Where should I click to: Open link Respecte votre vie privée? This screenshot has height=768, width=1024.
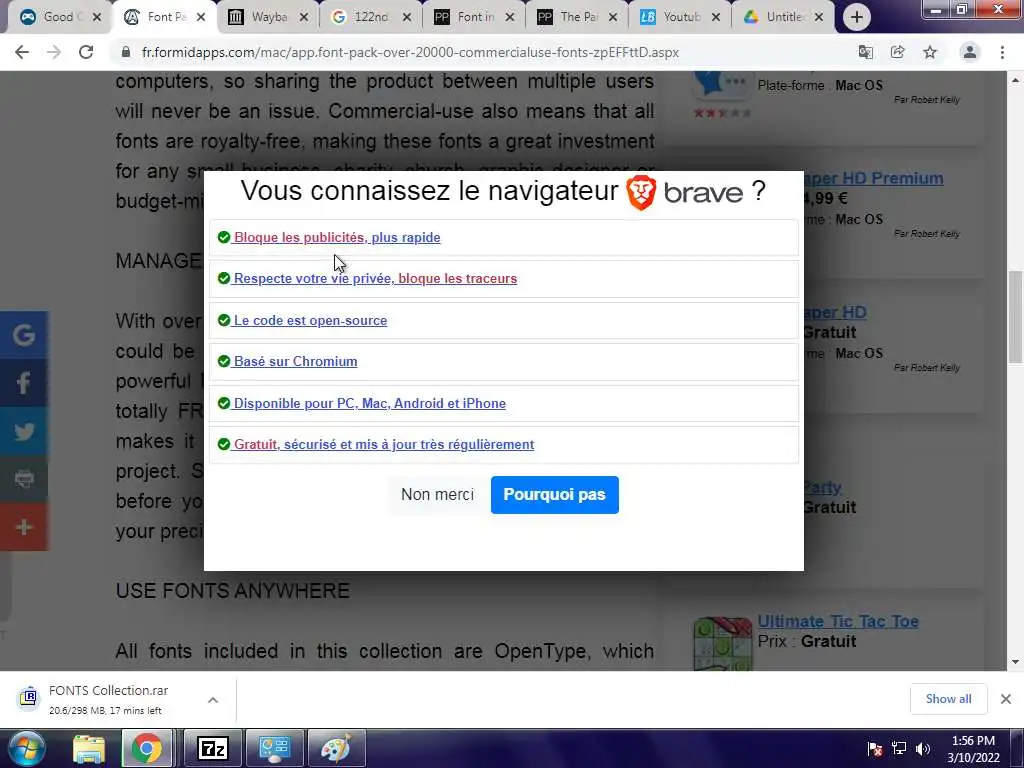(376, 278)
